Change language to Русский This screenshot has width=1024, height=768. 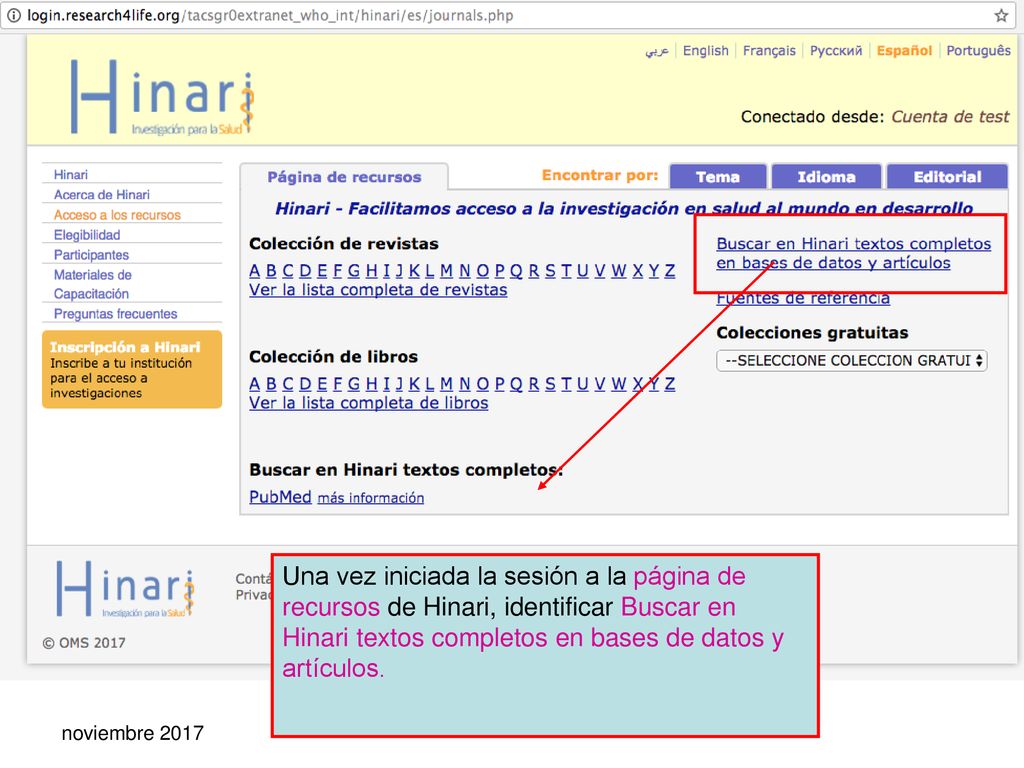836,50
